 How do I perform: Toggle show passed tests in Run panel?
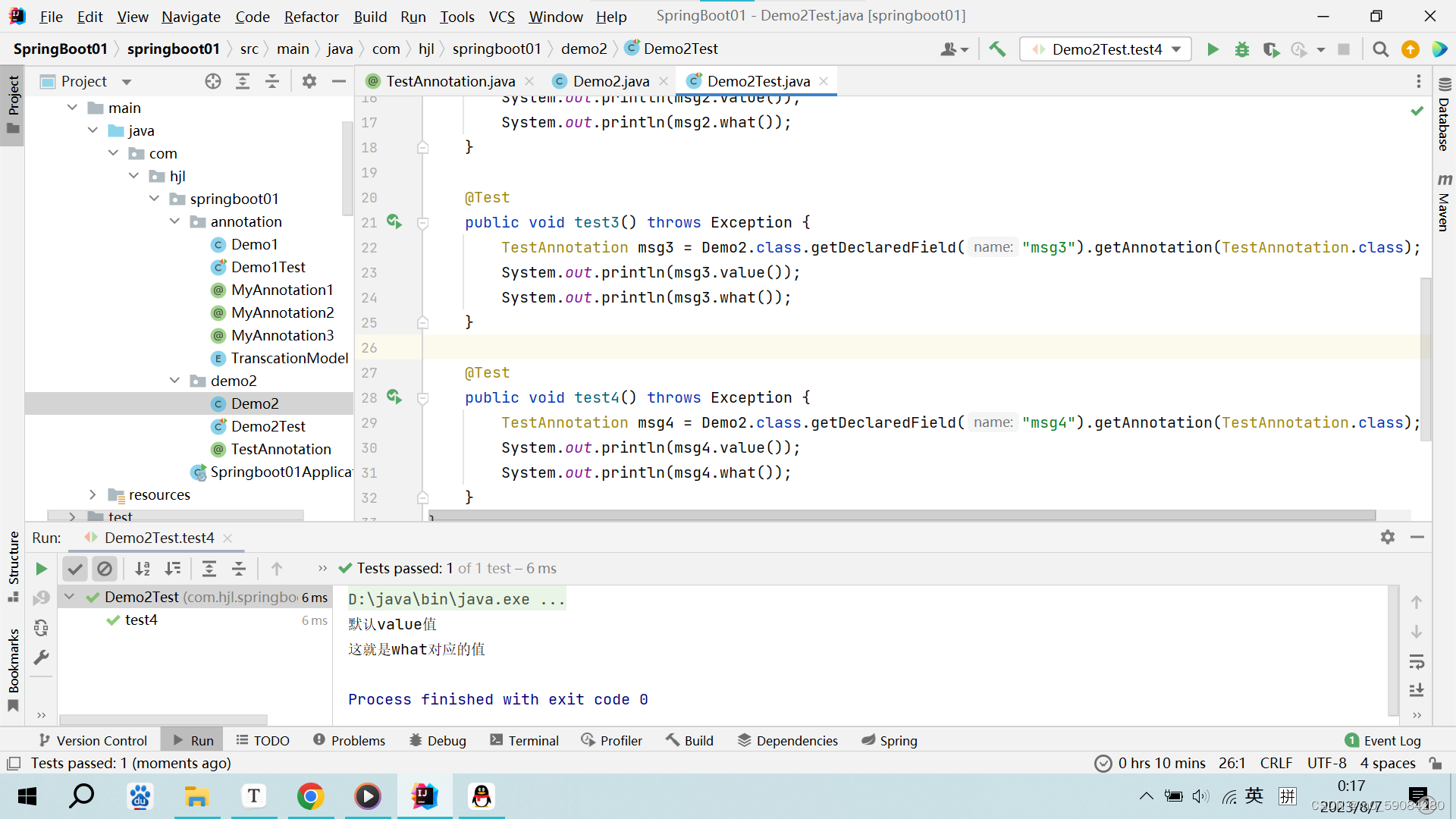74,568
